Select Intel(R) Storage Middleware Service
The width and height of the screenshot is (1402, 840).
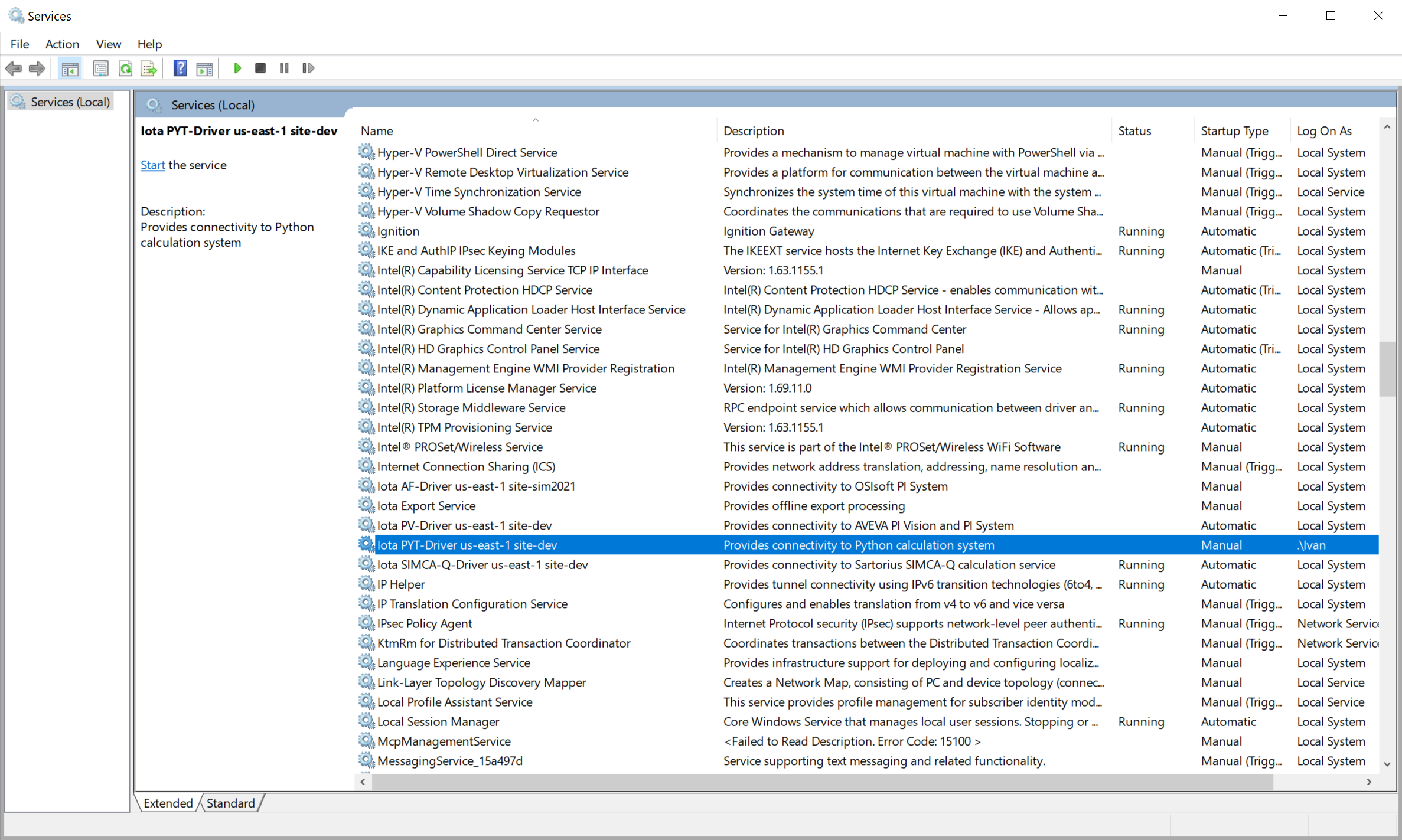point(868,407)
